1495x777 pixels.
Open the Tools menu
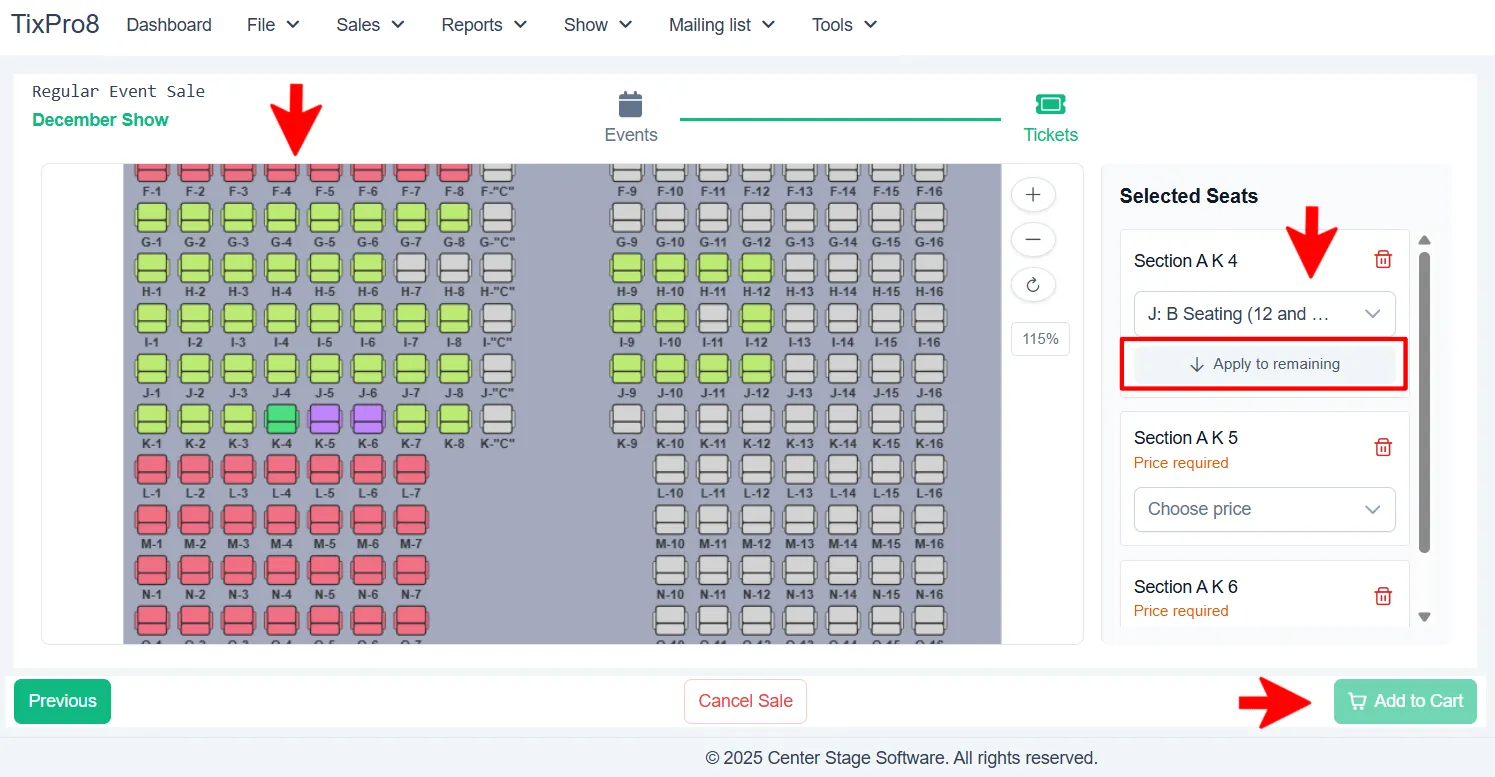[x=845, y=25]
